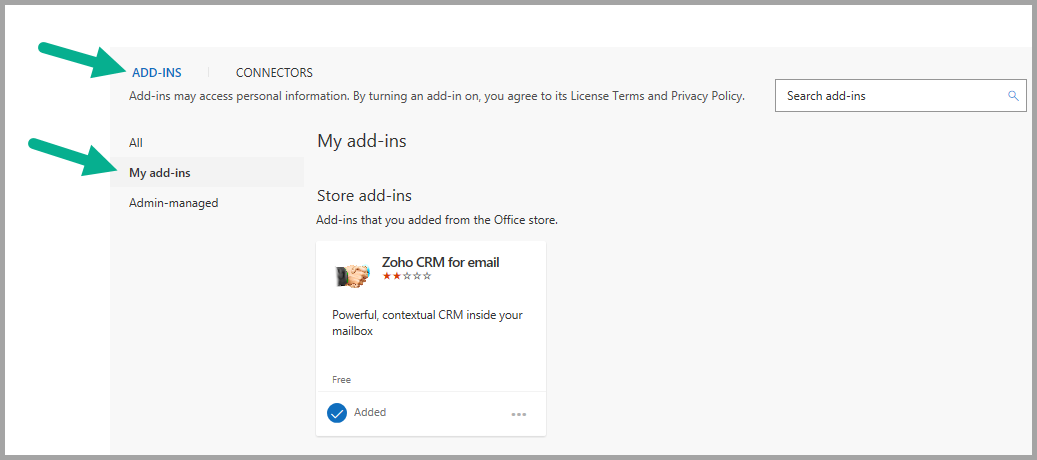1037x460 pixels.
Task: Open the Zoho CRM for email title
Action: point(440,262)
